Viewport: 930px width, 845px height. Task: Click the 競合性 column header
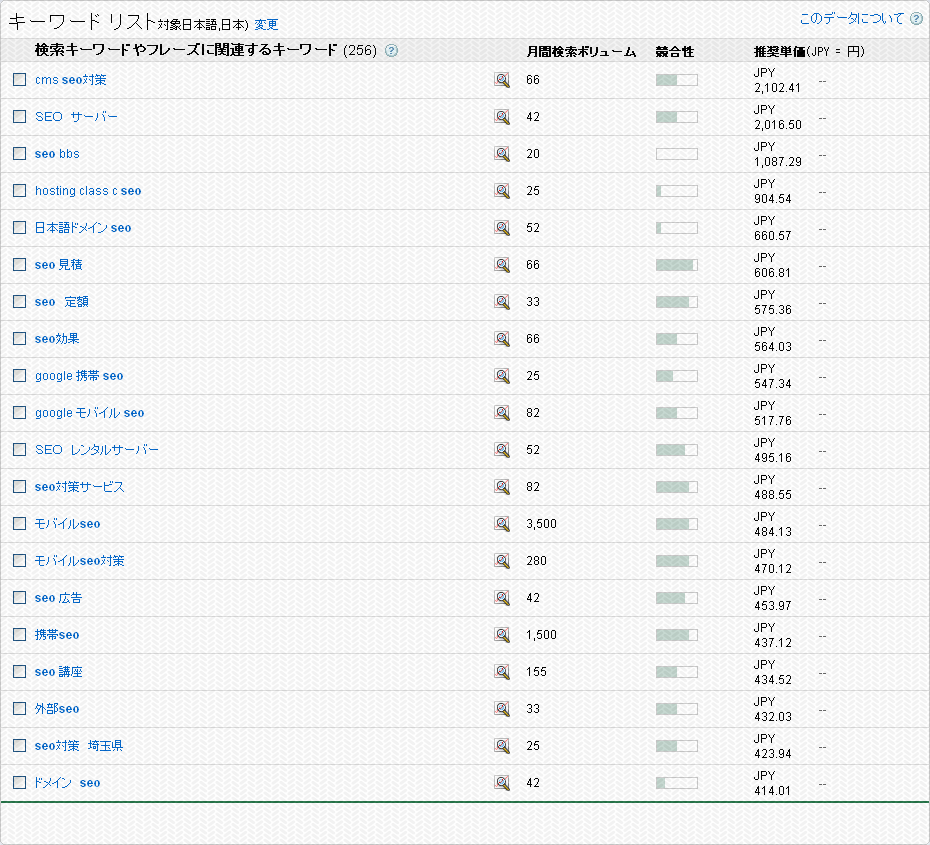click(675, 51)
